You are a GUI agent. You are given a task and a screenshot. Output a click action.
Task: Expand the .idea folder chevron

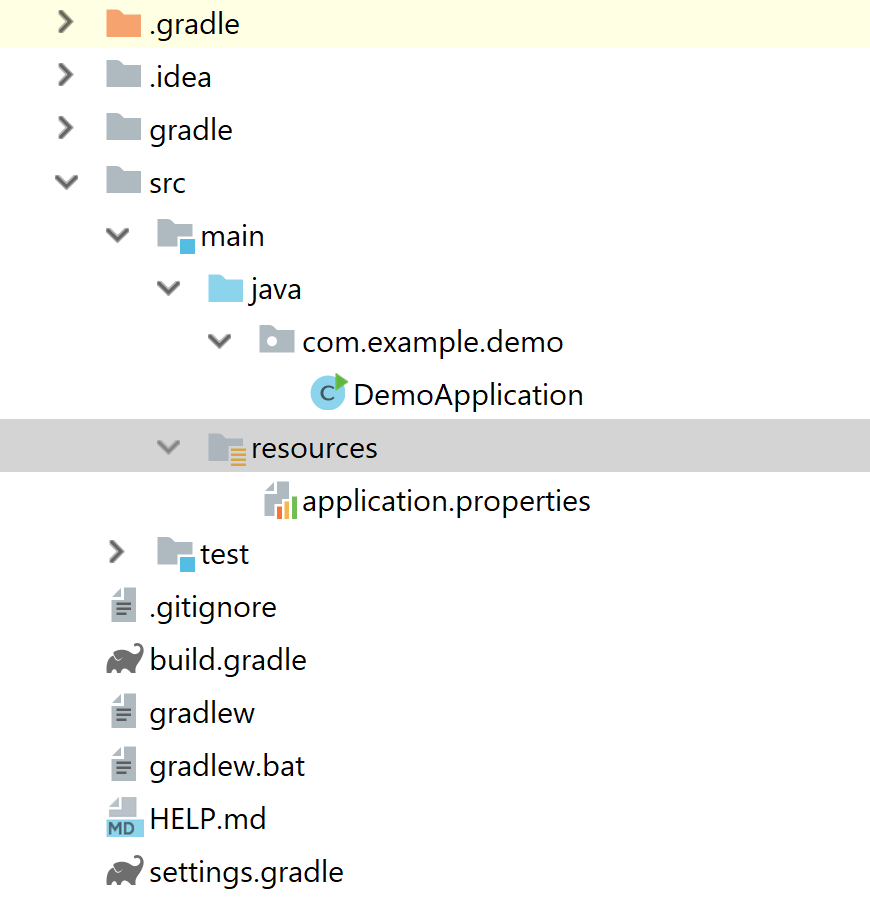click(x=66, y=76)
